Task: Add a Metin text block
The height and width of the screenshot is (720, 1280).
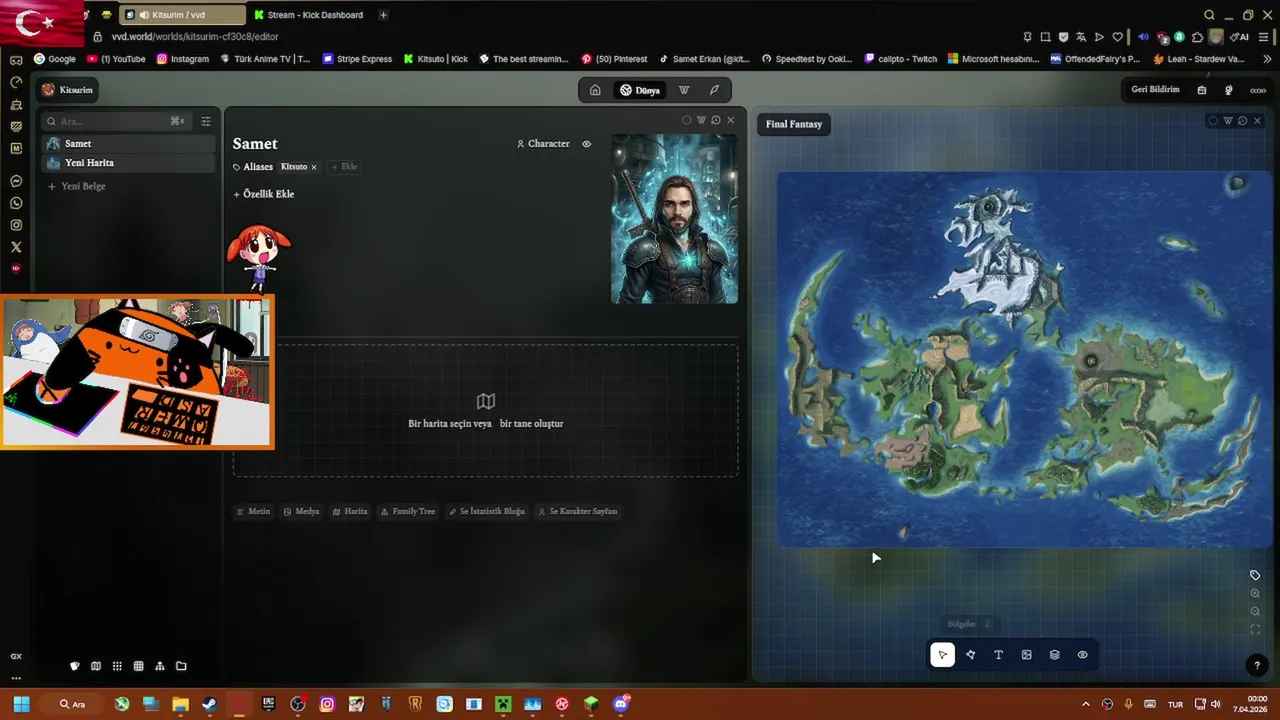Action: [253, 511]
